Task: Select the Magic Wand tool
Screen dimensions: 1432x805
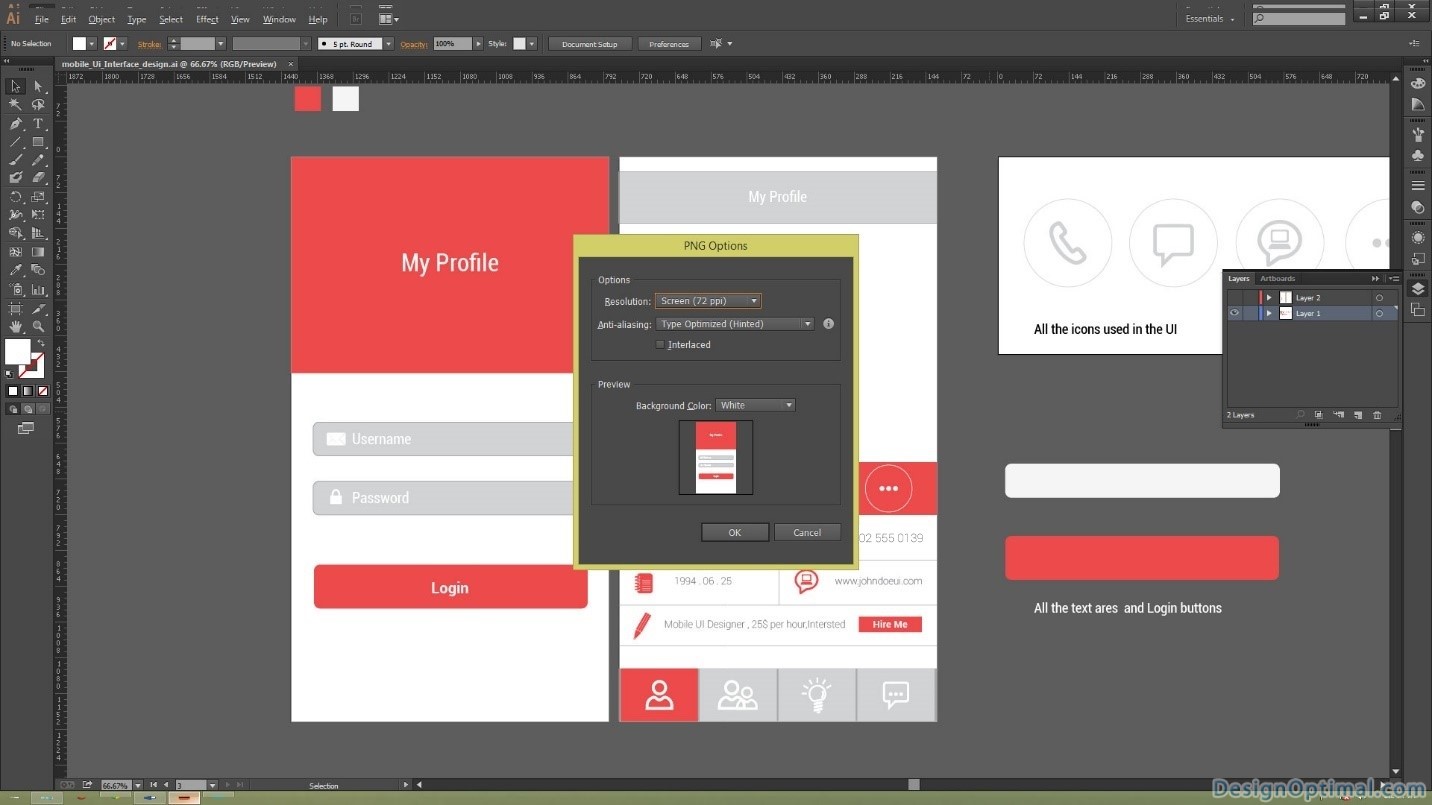Action: [15, 105]
